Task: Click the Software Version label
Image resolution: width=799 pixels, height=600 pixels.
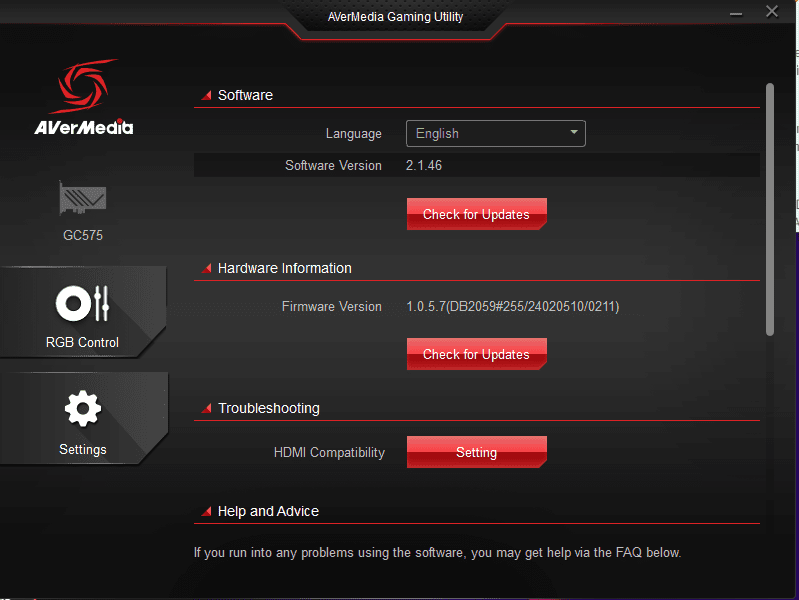Action: (x=333, y=165)
